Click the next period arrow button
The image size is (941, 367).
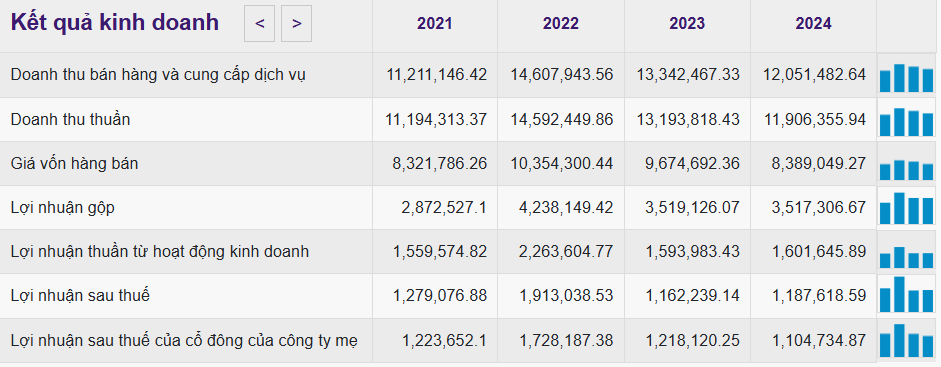click(296, 24)
